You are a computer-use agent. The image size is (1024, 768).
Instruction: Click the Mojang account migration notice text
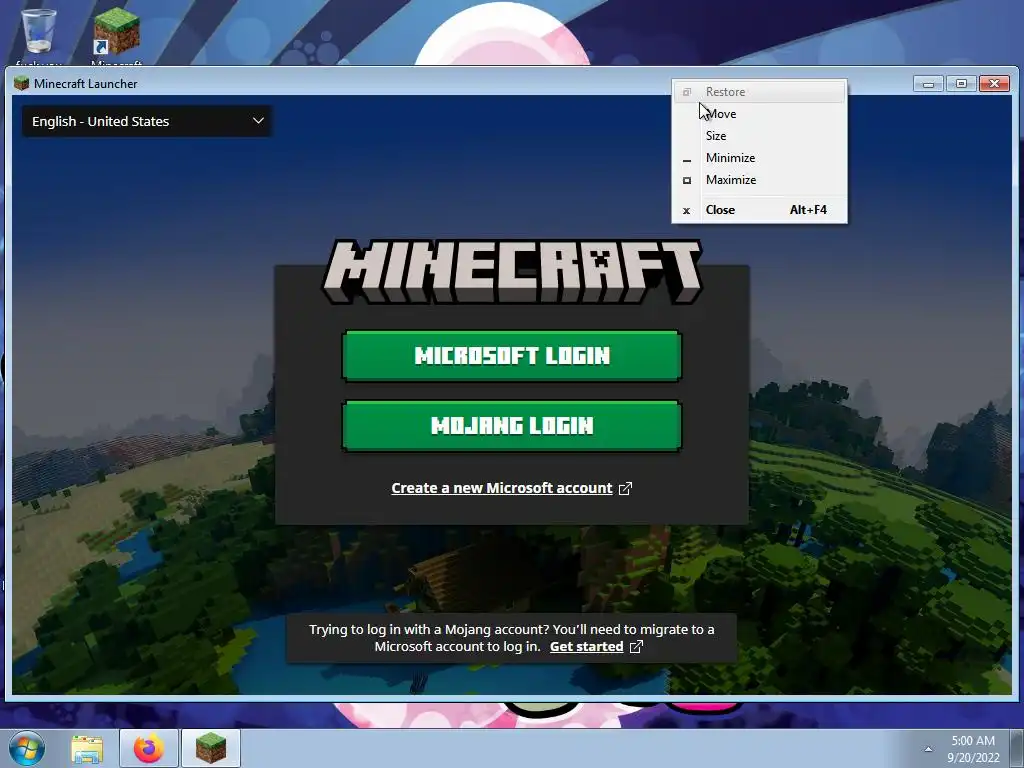511,638
